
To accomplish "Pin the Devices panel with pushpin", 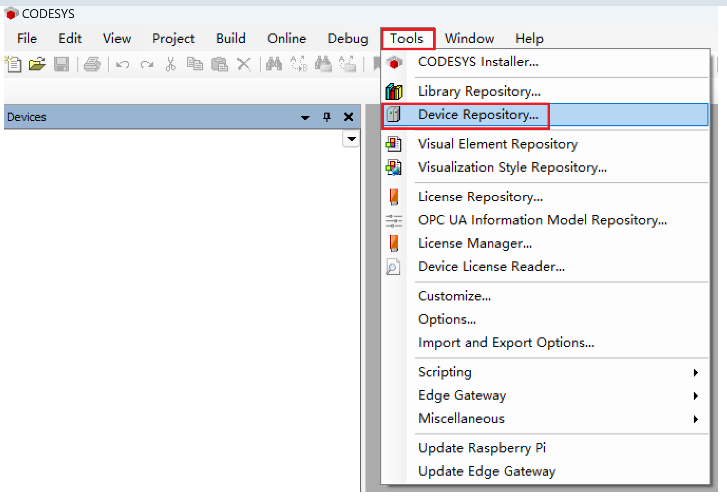I will pos(326,117).
